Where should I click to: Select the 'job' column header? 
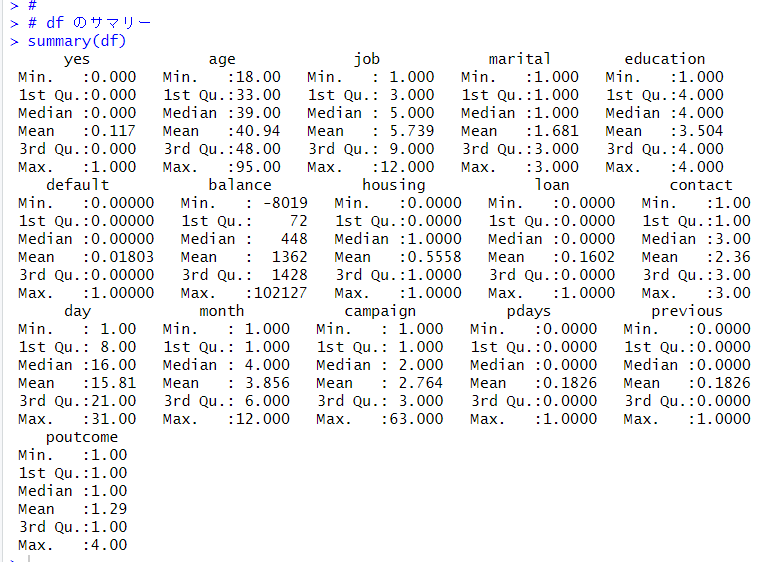366,59
